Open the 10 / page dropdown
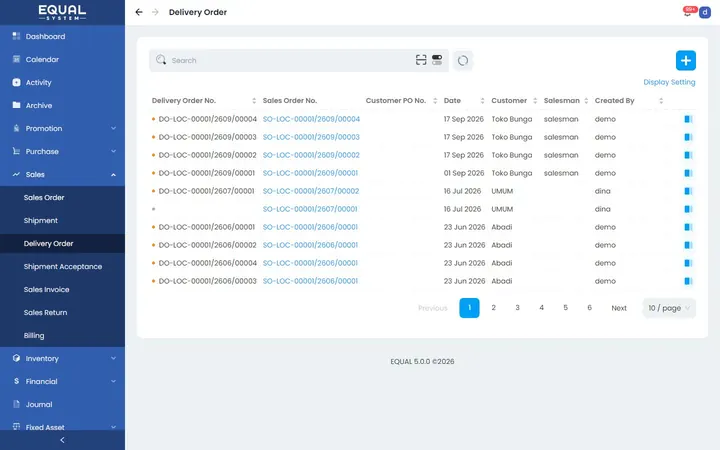The width and height of the screenshot is (720, 450). pyautogui.click(x=669, y=308)
